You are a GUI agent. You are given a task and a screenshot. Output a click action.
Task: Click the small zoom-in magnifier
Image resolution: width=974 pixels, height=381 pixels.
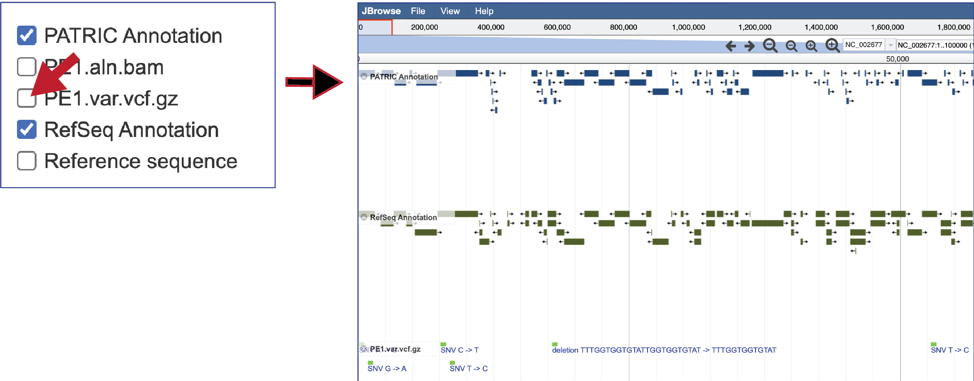811,46
